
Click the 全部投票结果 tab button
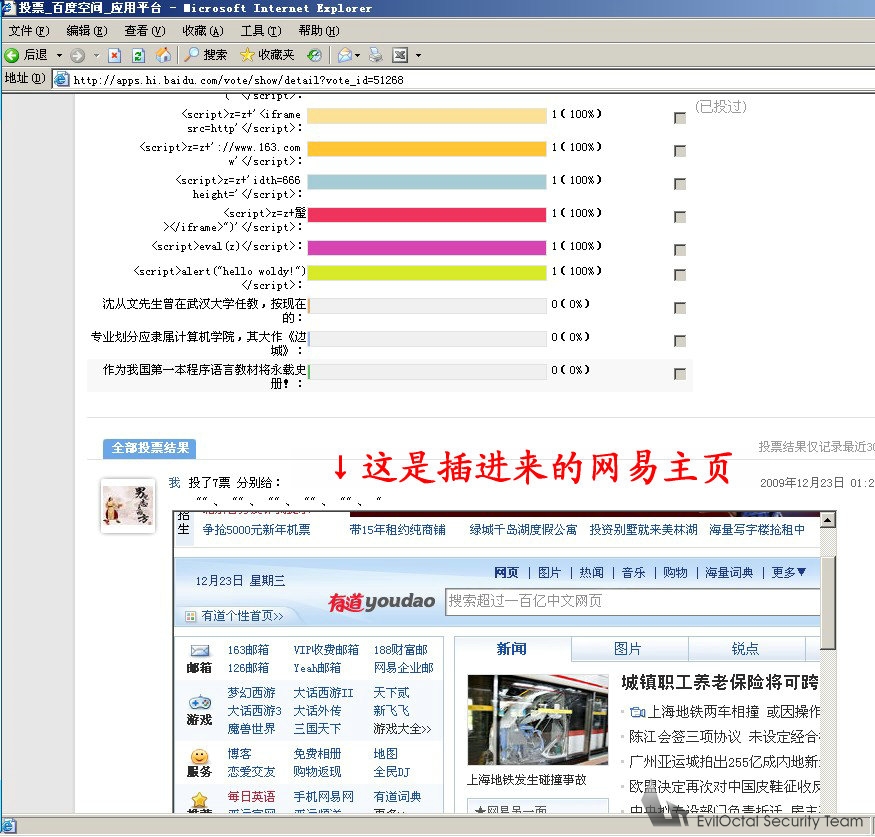pos(150,448)
